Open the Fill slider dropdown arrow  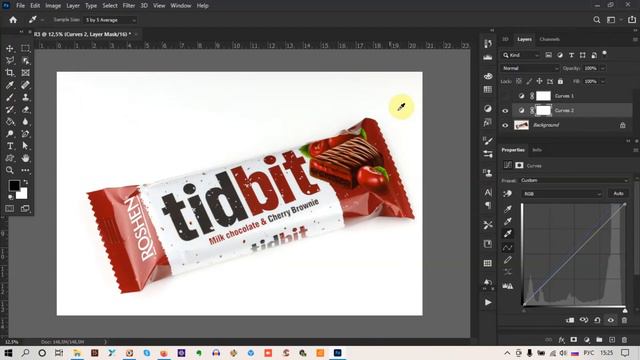(603, 81)
